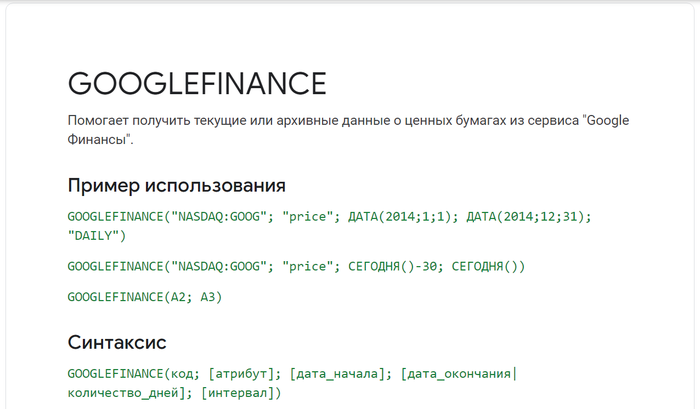Click "price" in the СЕГОДНЯ example formula

(x=308, y=267)
